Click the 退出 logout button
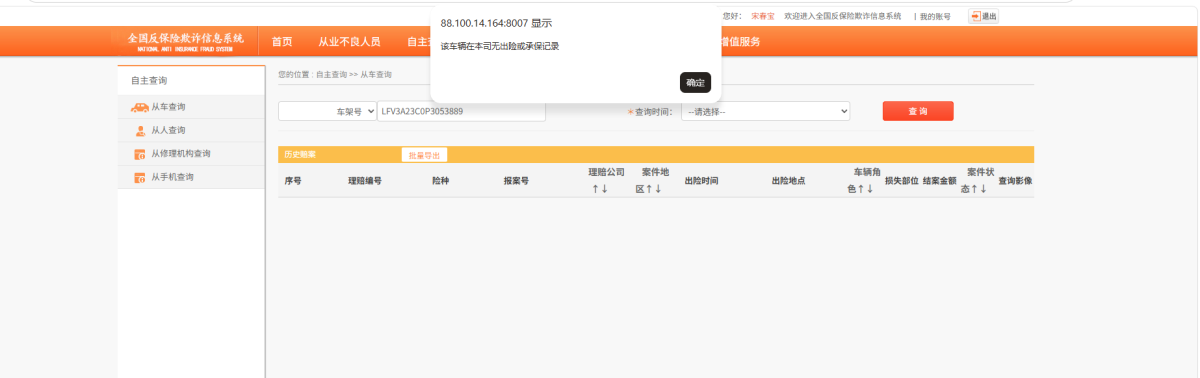 click(x=983, y=16)
